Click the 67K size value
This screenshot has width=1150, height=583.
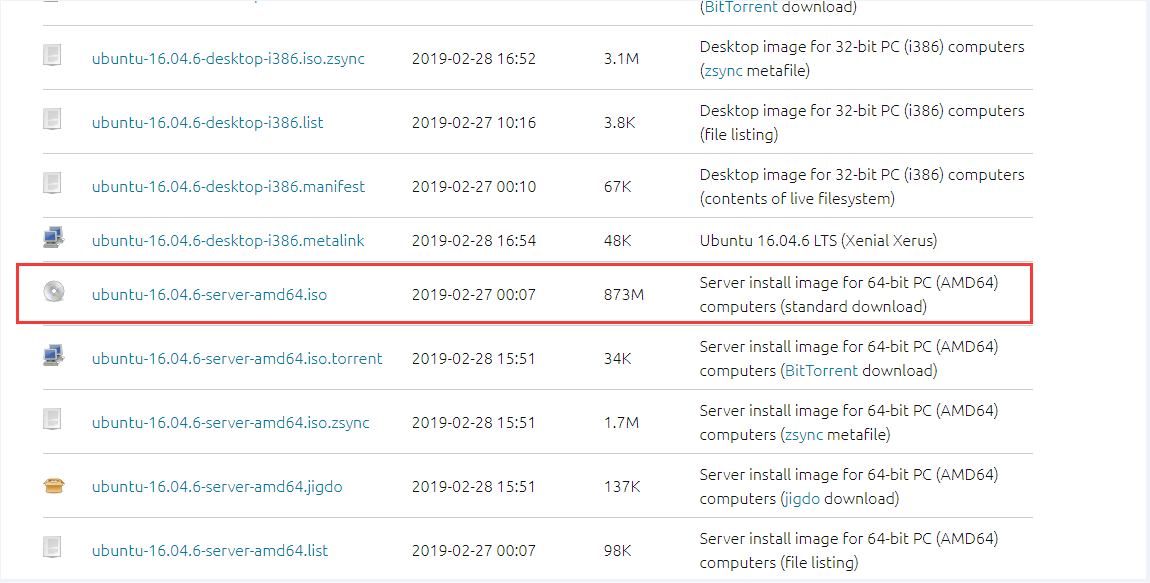coord(618,186)
